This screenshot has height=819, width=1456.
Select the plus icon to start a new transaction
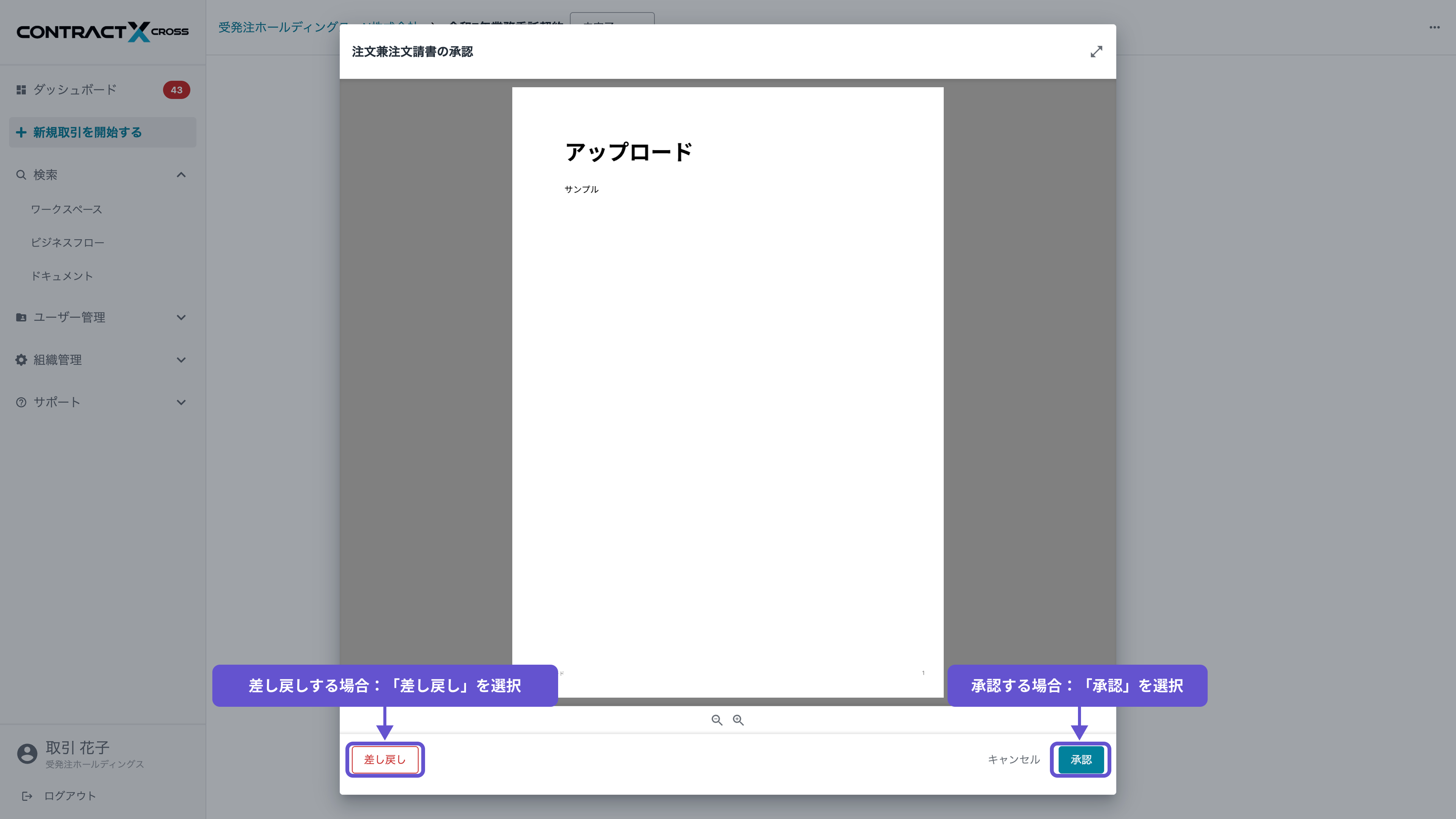pos(21,132)
